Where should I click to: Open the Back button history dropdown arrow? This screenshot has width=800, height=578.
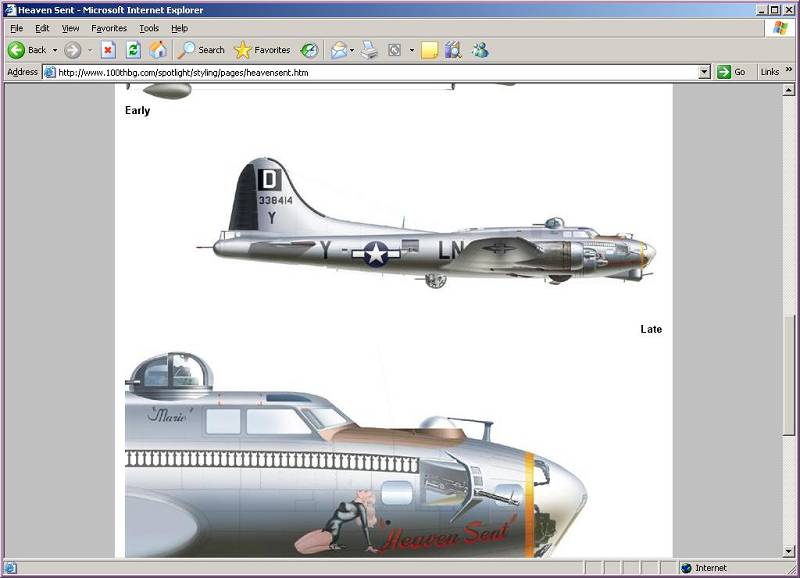point(55,50)
